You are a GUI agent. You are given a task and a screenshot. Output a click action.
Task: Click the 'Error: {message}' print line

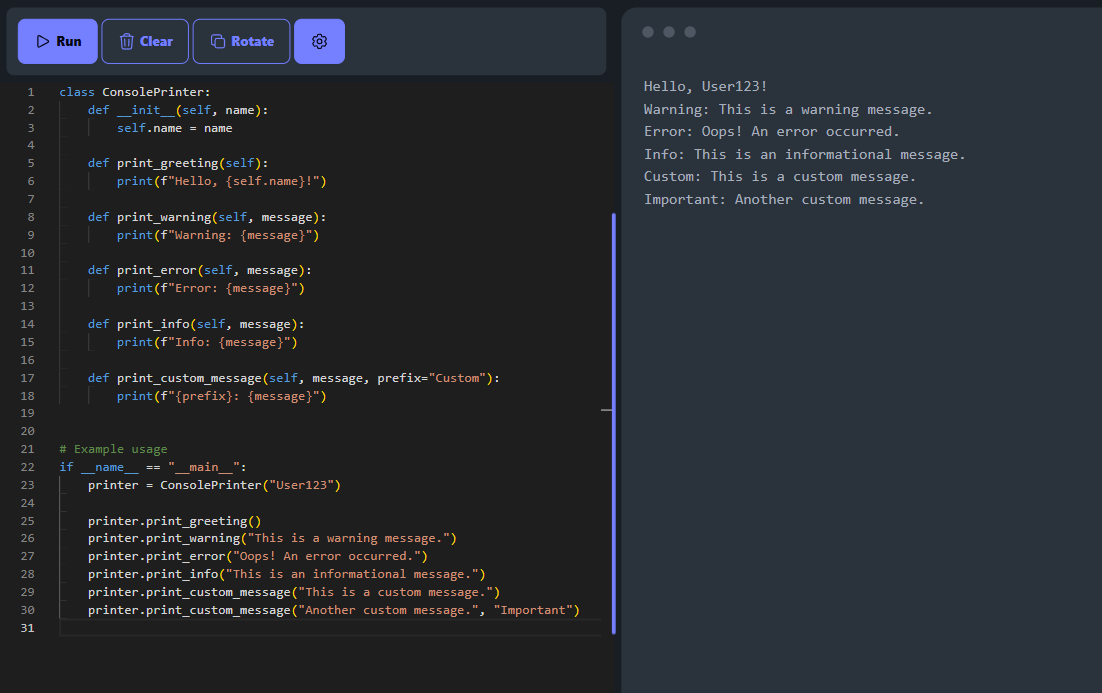pos(211,288)
